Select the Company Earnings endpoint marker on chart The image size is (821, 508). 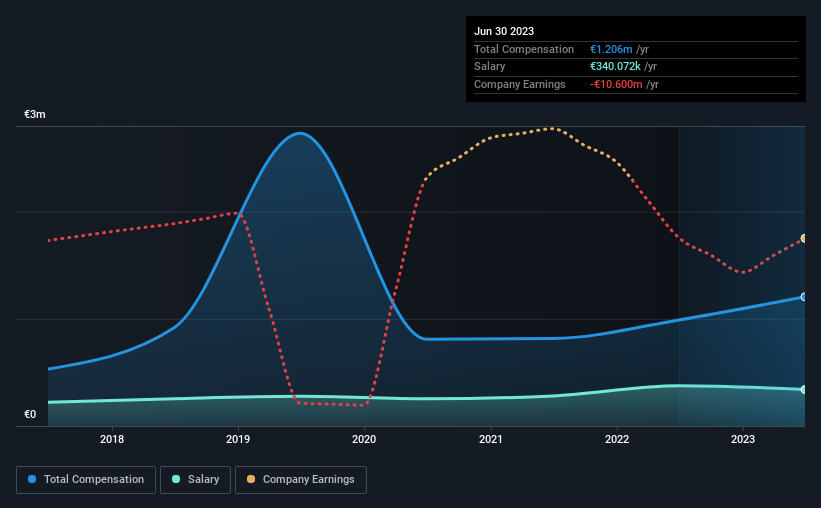click(x=804, y=238)
